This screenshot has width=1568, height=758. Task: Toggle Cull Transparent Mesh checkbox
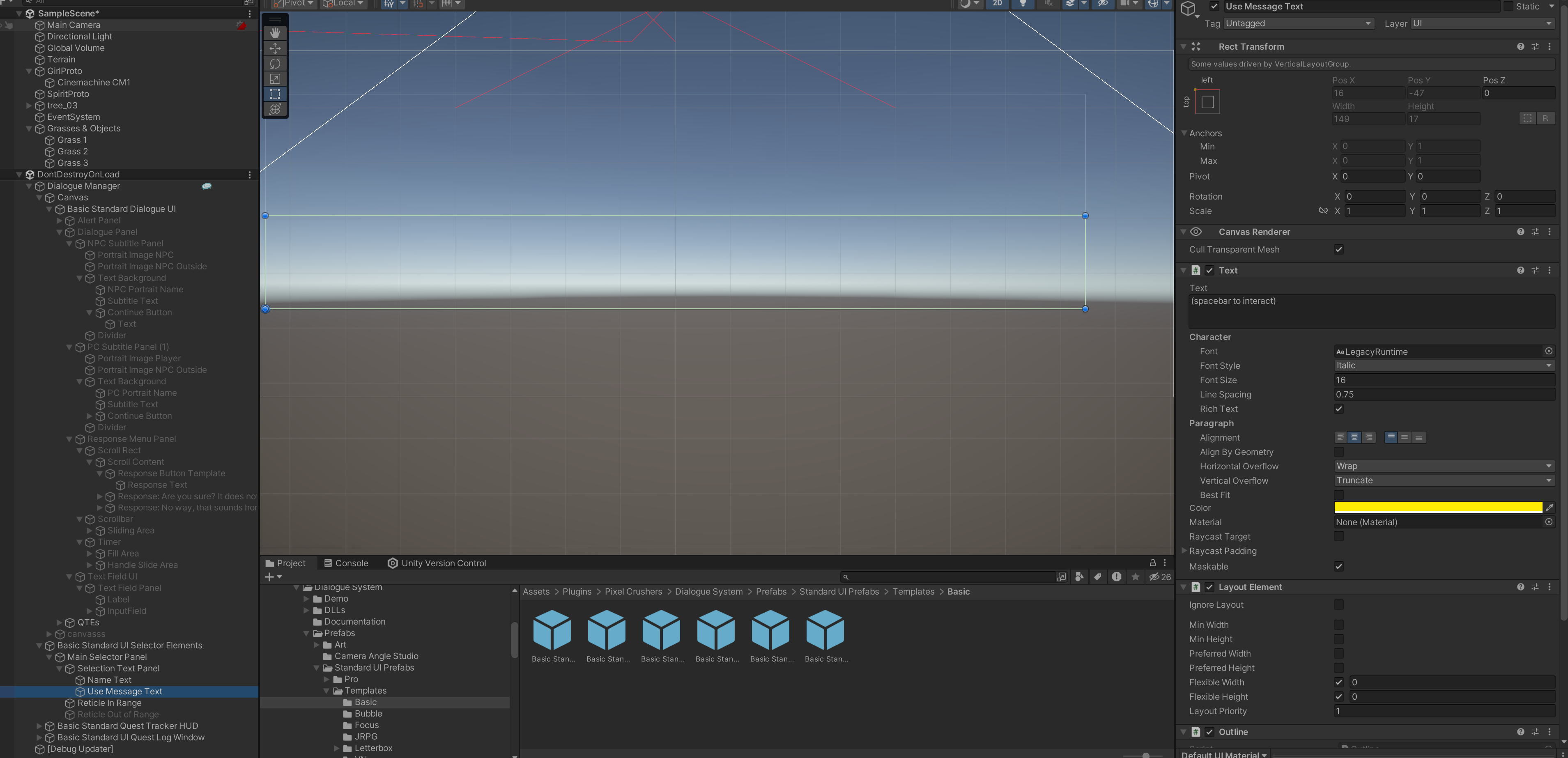pos(1338,250)
